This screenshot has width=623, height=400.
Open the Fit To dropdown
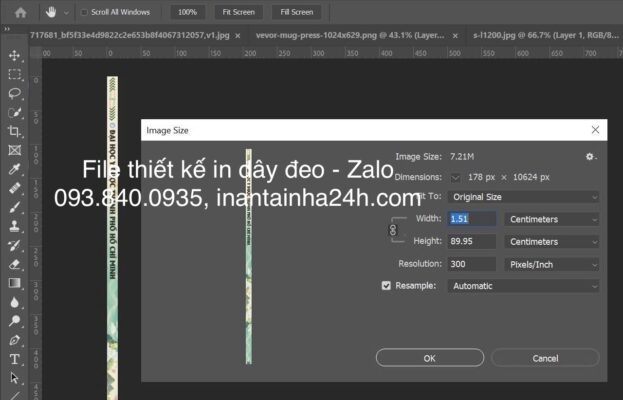(x=523, y=197)
